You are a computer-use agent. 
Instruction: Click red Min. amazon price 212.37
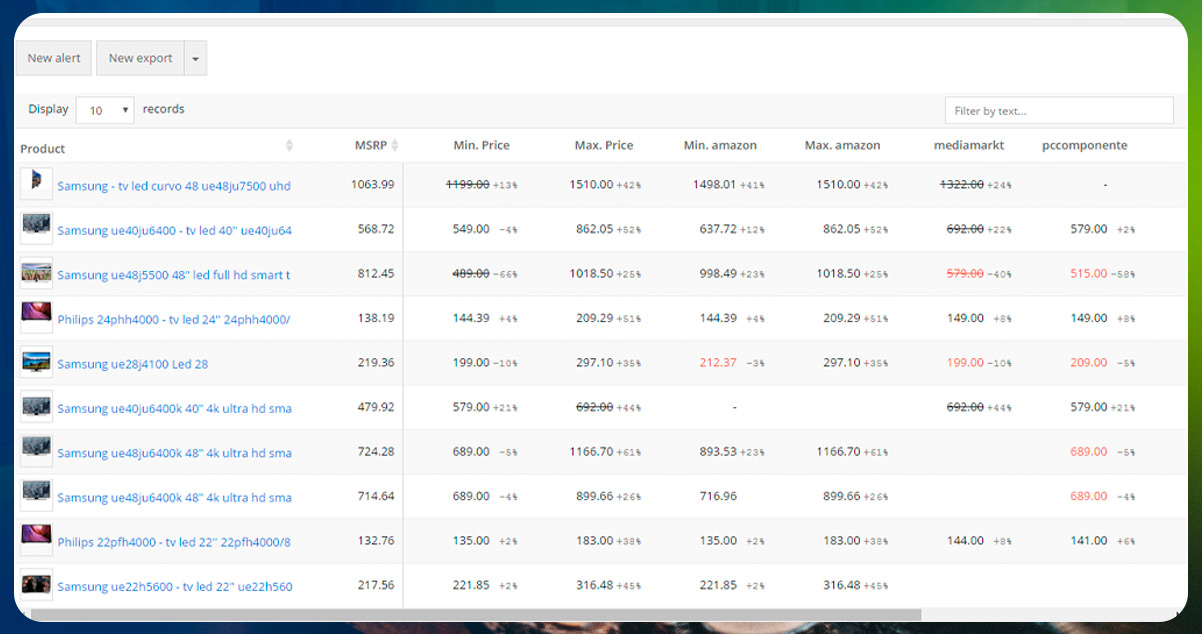coord(718,363)
